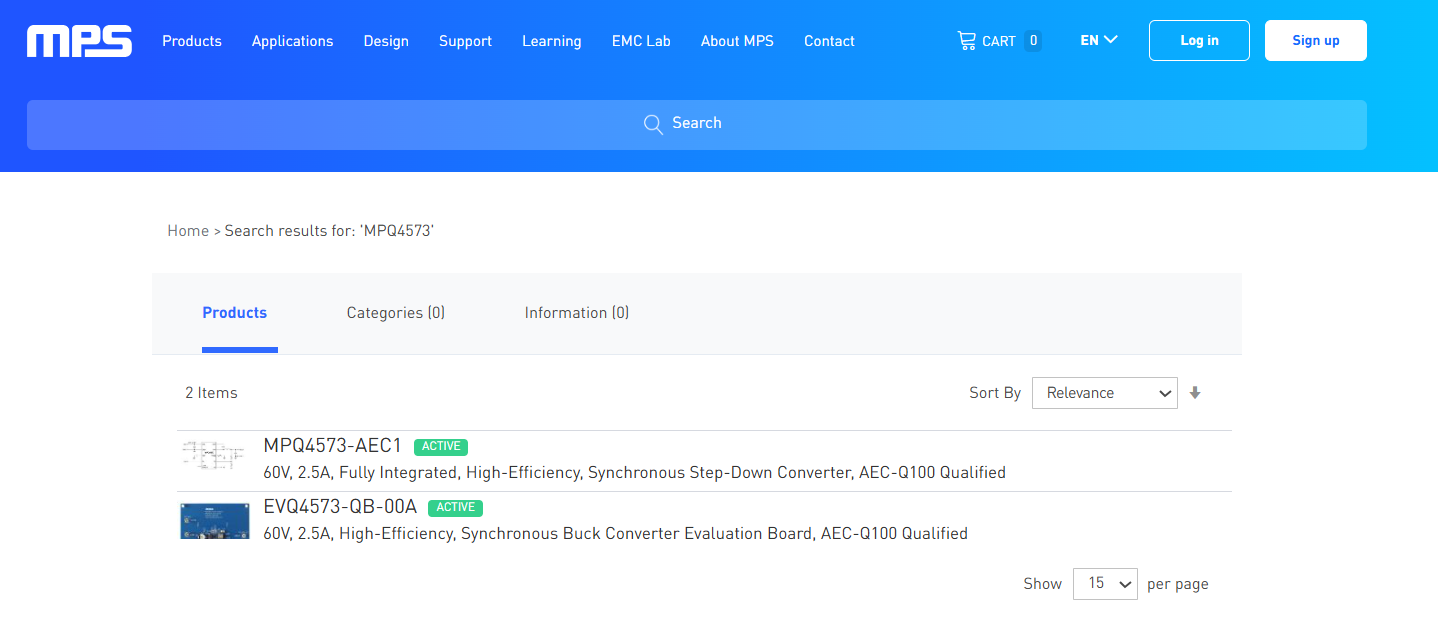Open the Applications menu

[292, 41]
